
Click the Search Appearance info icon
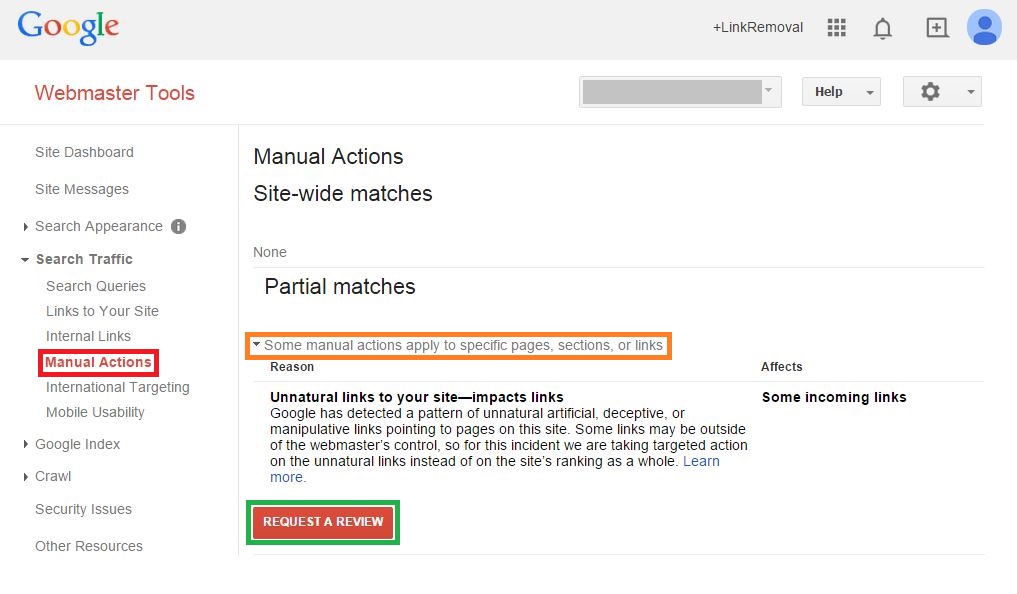tap(179, 226)
